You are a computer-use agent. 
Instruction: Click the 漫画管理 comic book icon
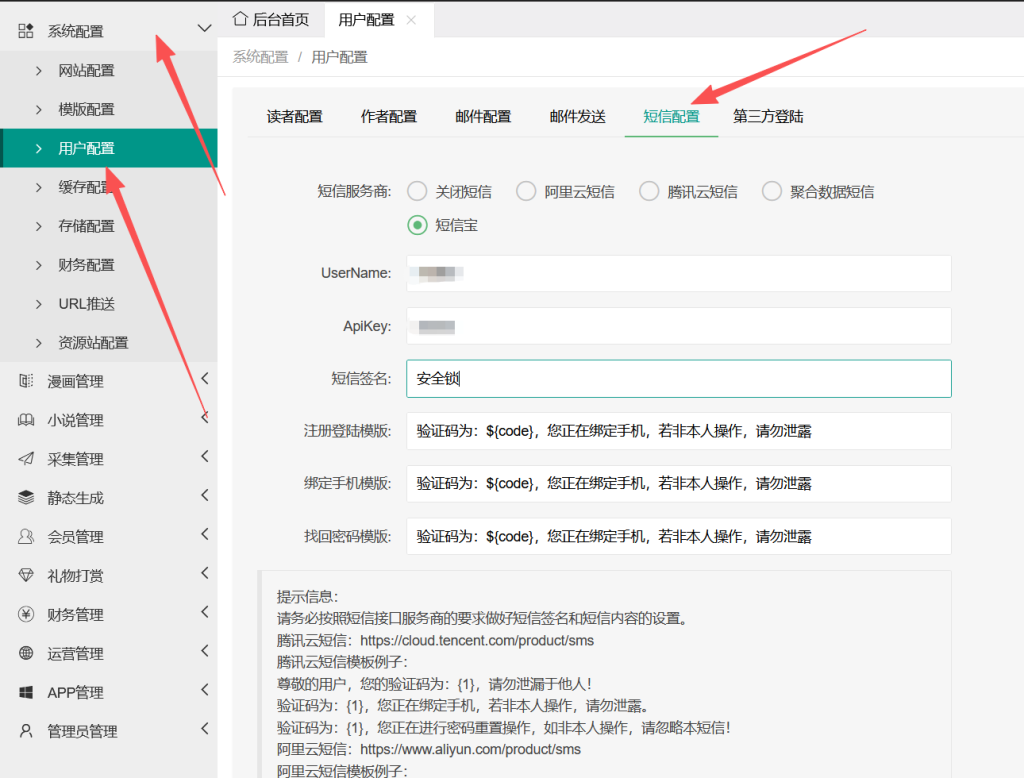point(26,381)
